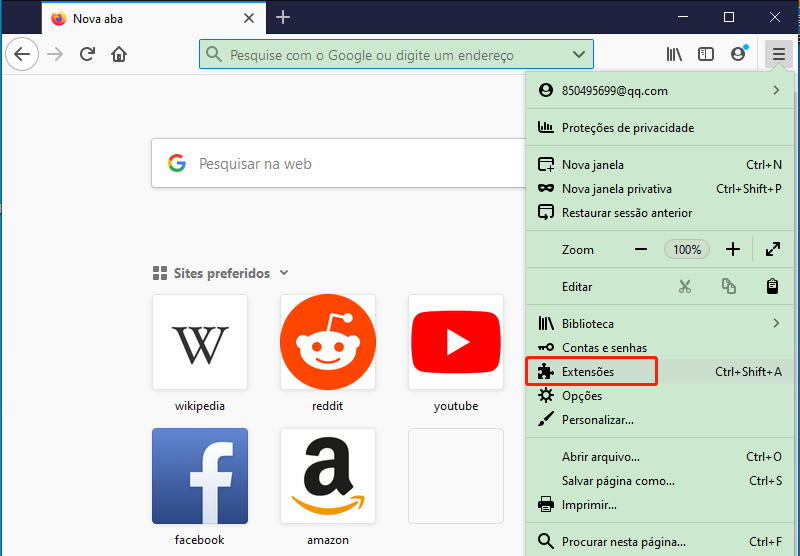Screen dimensions: 800x556
Task: Choose Abrir arquivo... from the menu
Action: pos(660,457)
